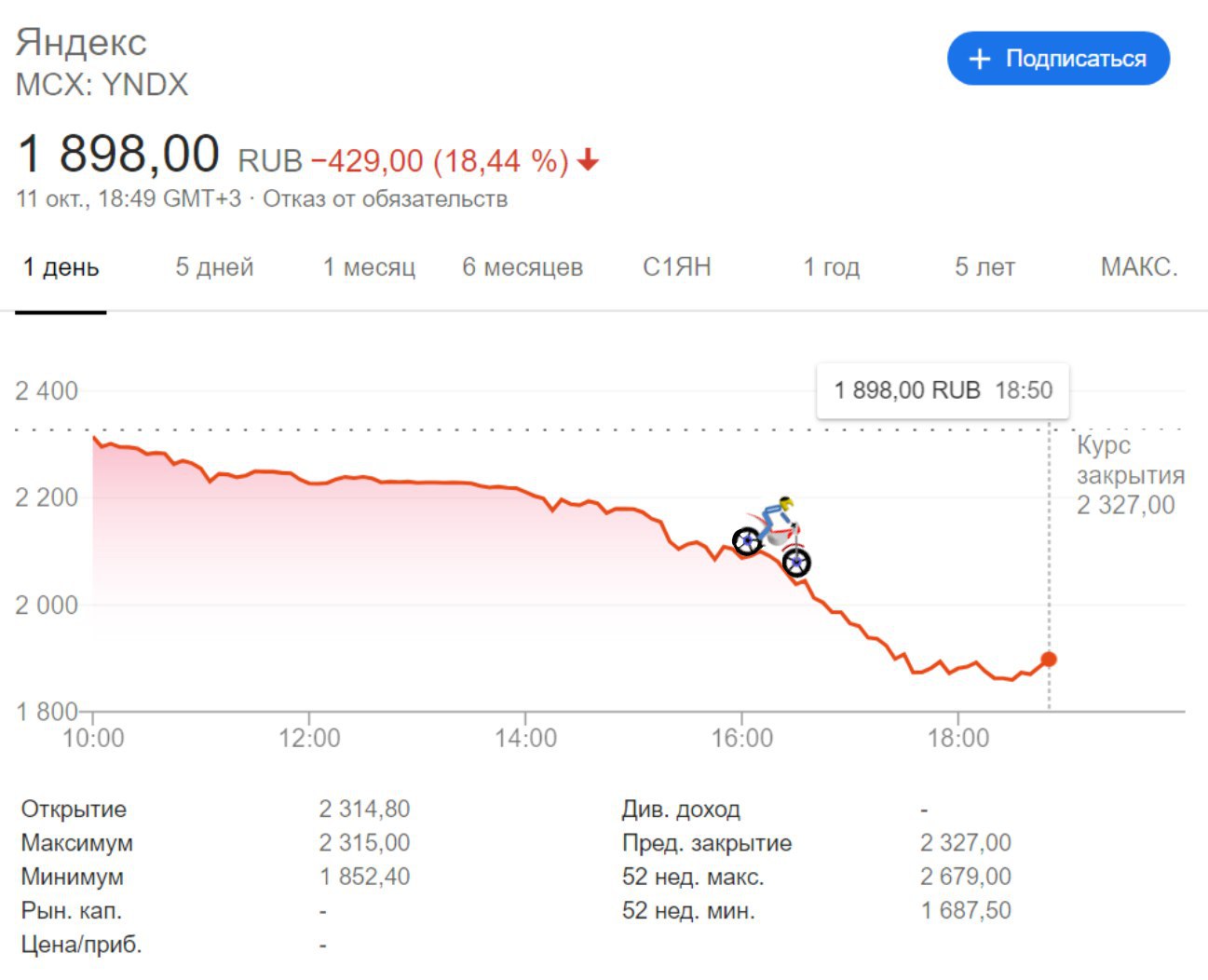1208x980 pixels.
Task: Click the 52 нед. макс. value 2 679,00
Action: coord(965,877)
